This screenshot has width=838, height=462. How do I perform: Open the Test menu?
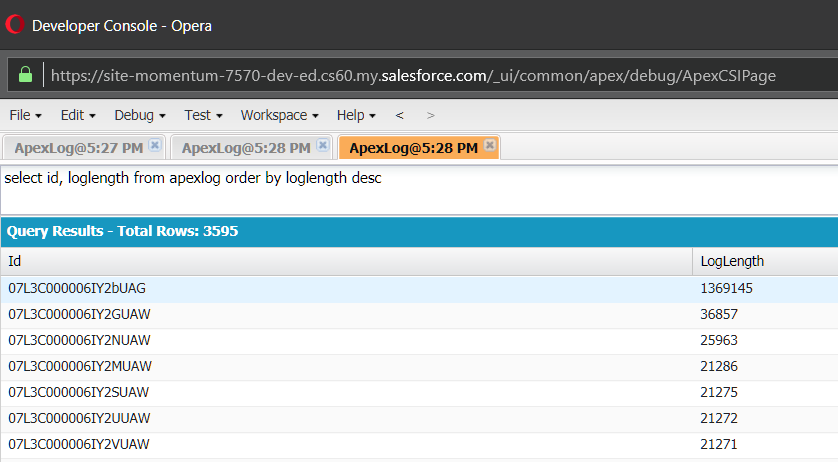(203, 116)
